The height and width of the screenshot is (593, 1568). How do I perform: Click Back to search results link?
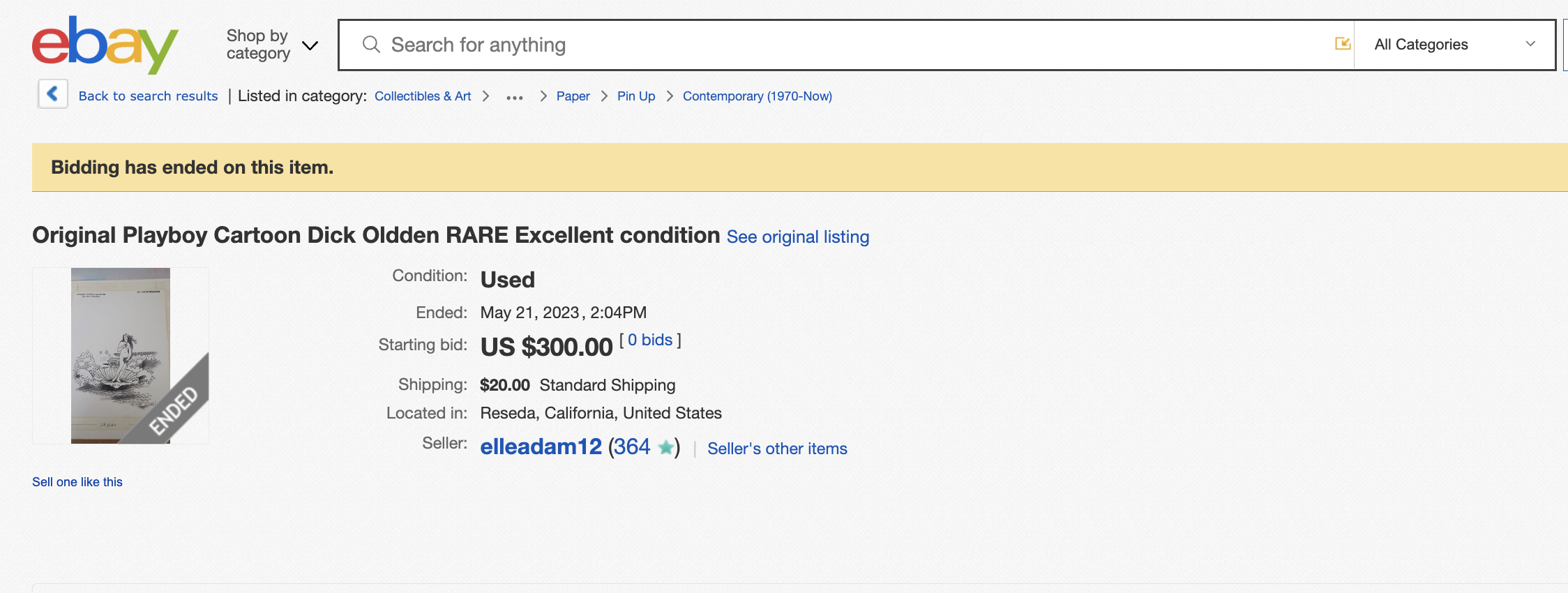(x=148, y=96)
